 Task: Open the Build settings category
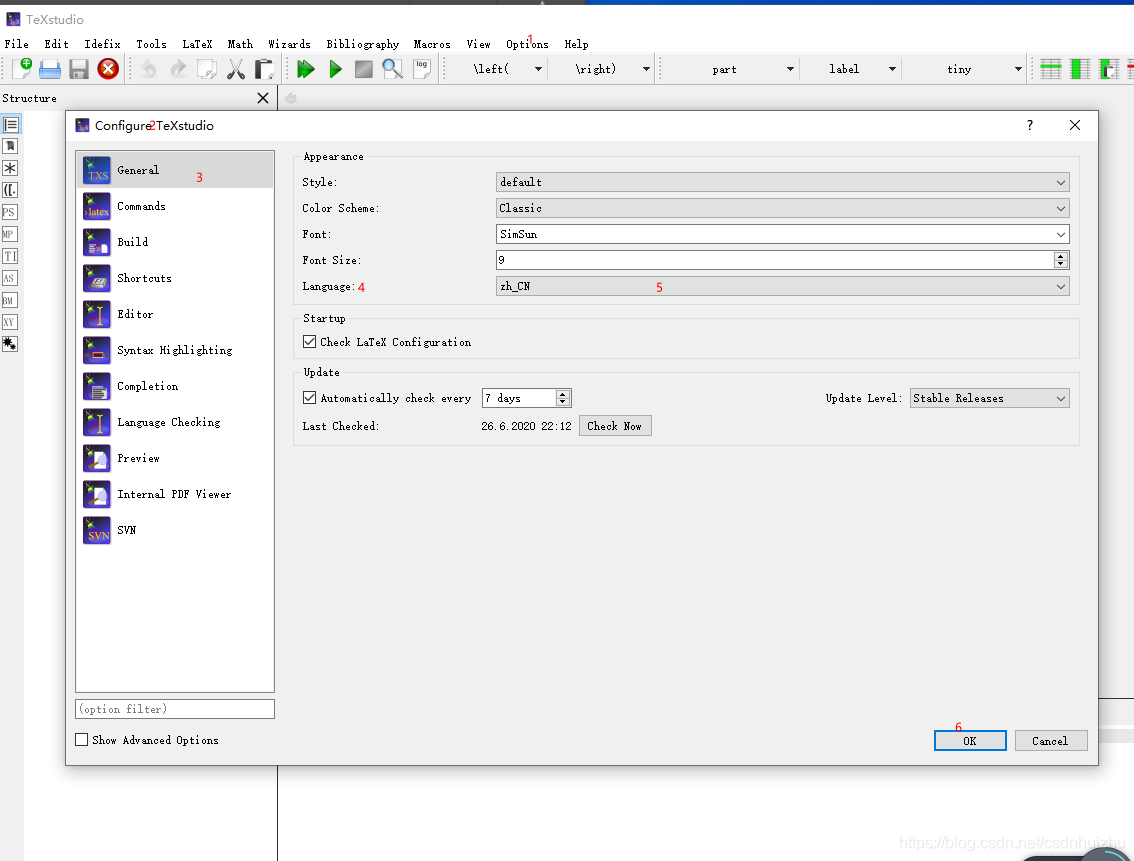[175, 242]
